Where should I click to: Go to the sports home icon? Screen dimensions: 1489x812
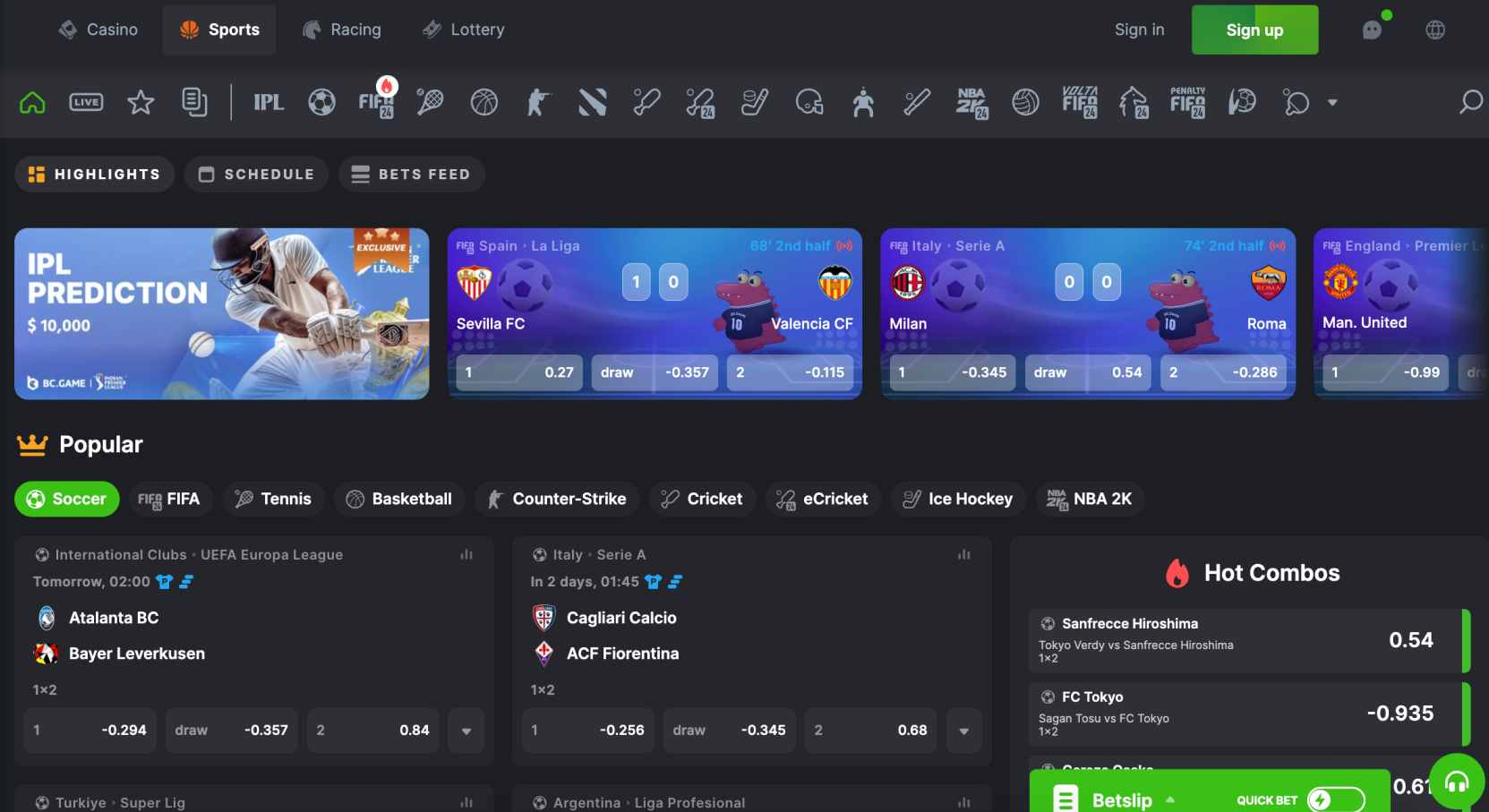32,102
